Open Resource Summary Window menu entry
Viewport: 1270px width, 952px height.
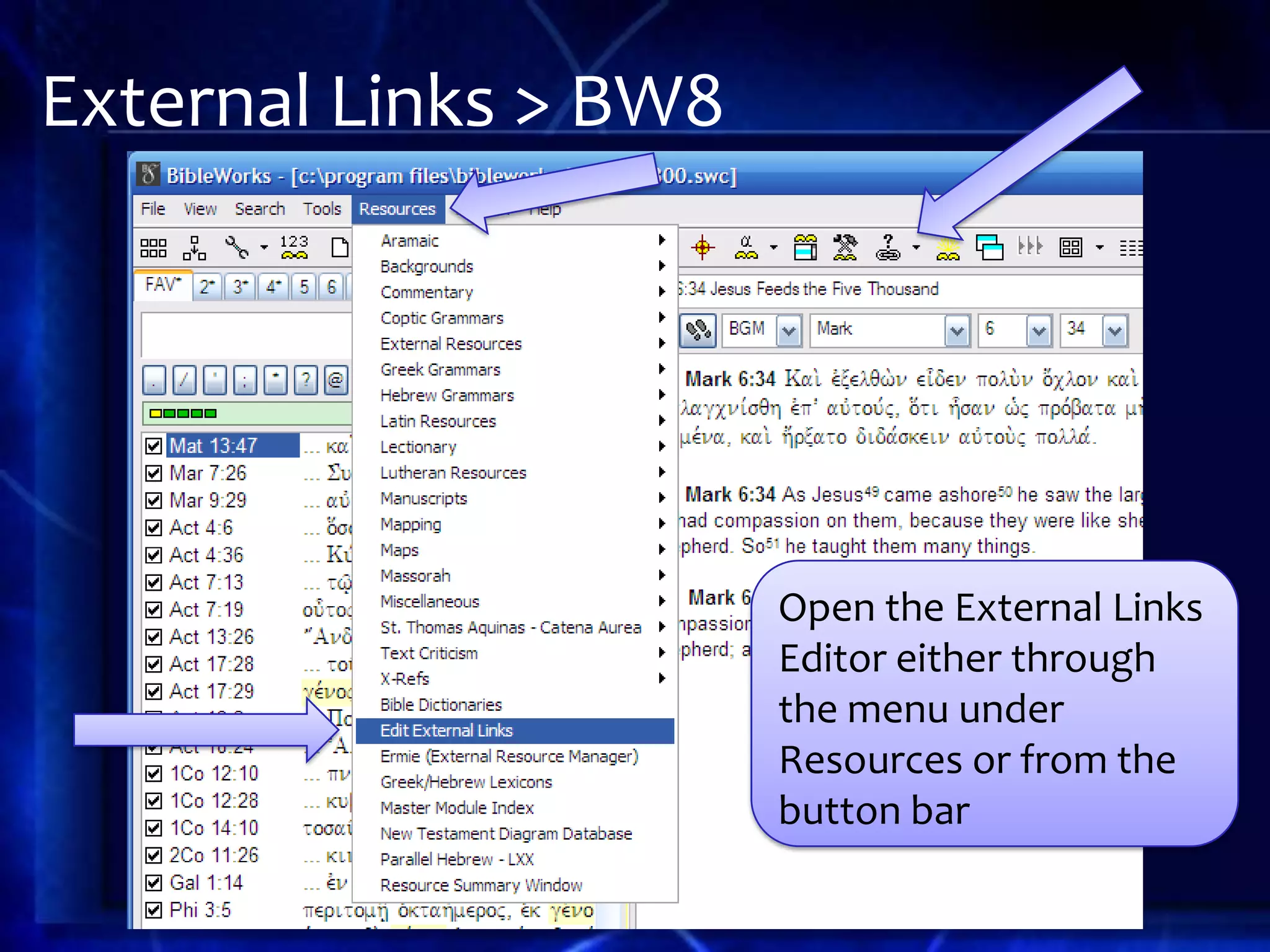pyautogui.click(x=515, y=886)
